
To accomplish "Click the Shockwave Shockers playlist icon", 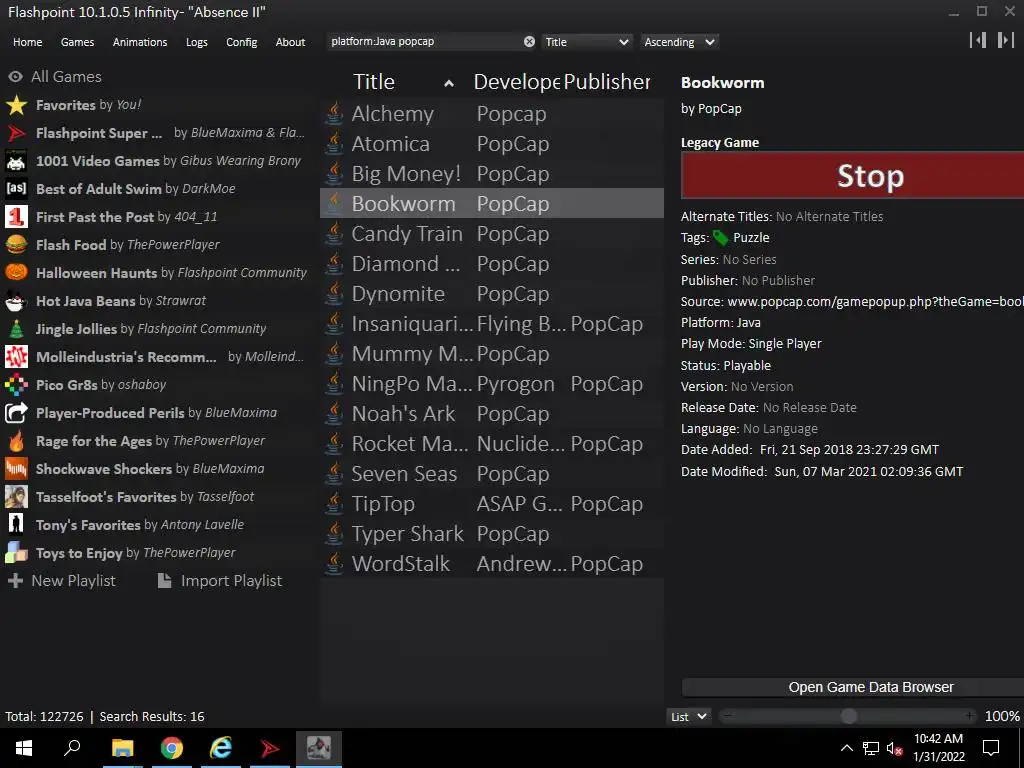I will coord(16,469).
